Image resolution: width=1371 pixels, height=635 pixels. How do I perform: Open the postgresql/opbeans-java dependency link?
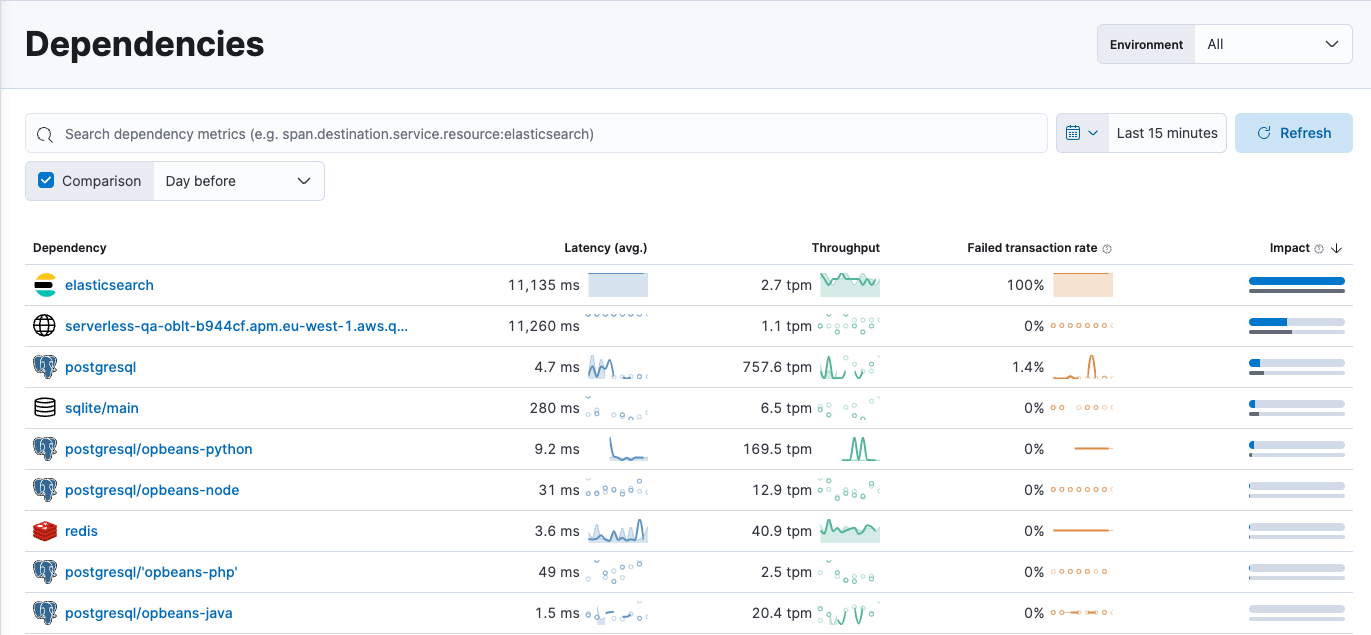[x=148, y=613]
